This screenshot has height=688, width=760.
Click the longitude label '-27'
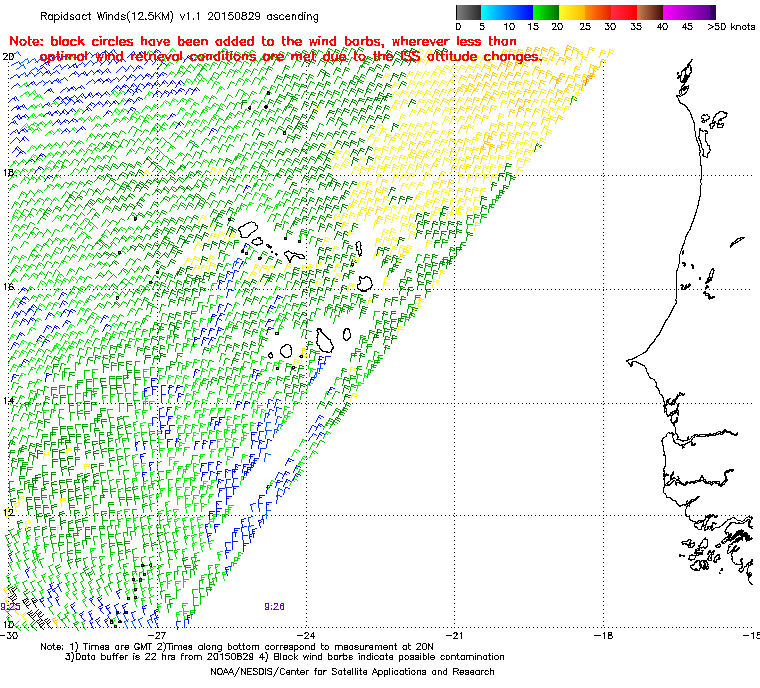157,635
